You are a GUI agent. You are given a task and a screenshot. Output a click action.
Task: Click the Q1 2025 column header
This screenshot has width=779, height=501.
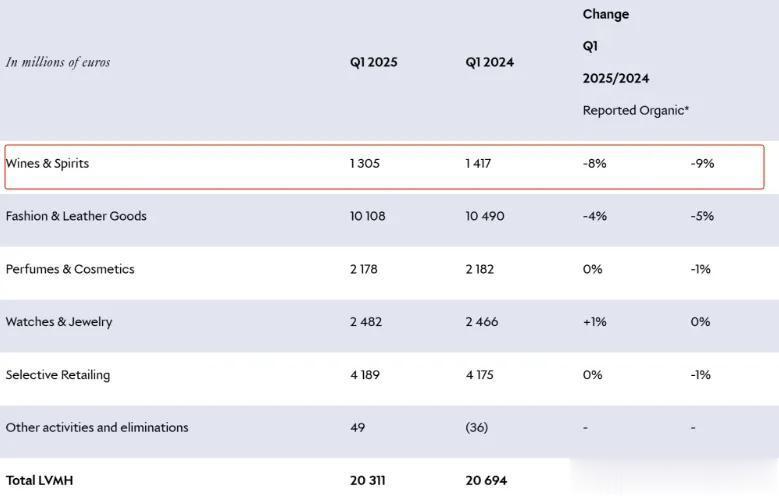[374, 63]
